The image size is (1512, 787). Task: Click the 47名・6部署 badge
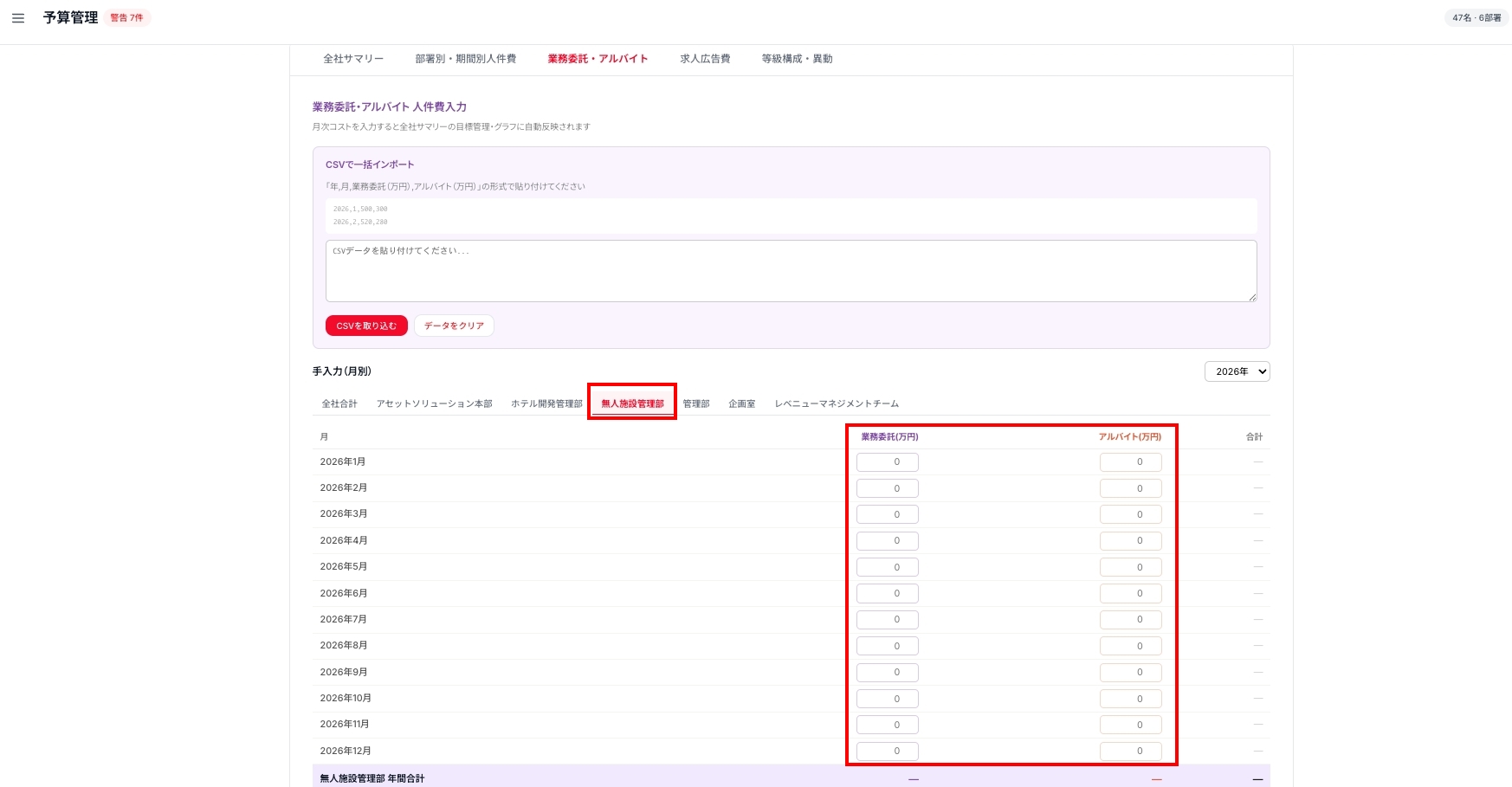(x=1476, y=17)
